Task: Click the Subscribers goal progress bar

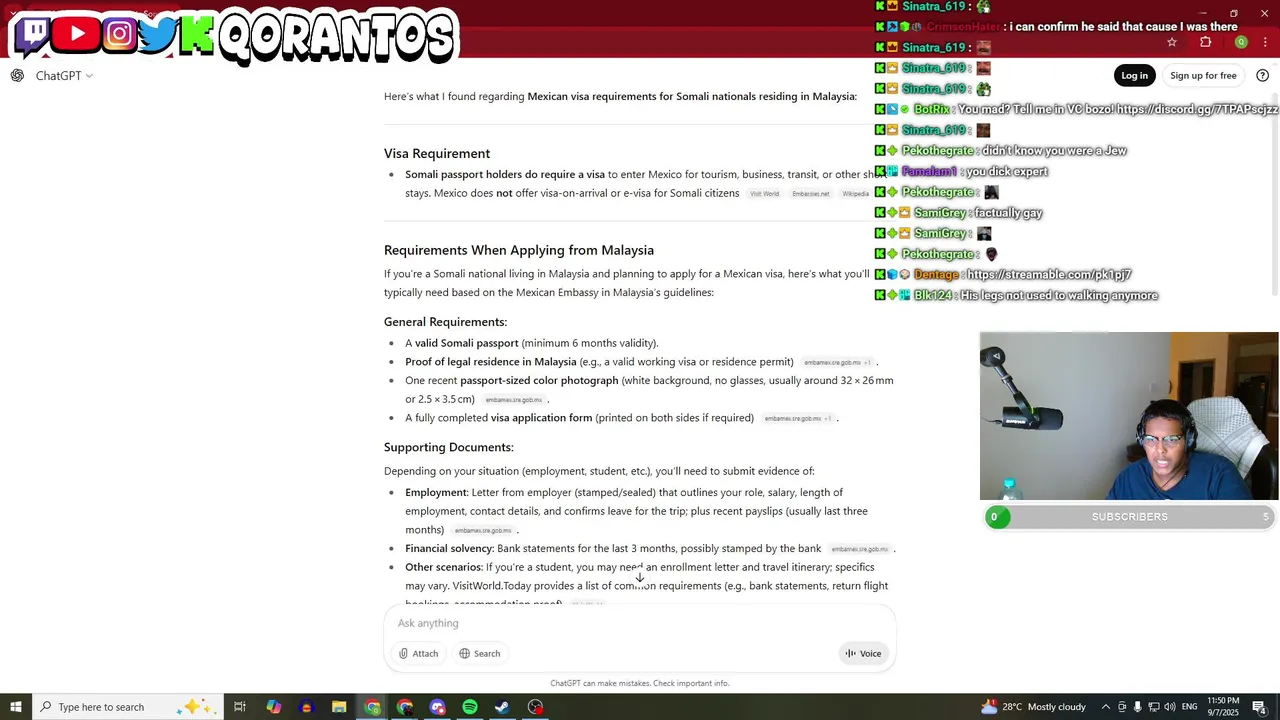Action: click(x=1129, y=517)
